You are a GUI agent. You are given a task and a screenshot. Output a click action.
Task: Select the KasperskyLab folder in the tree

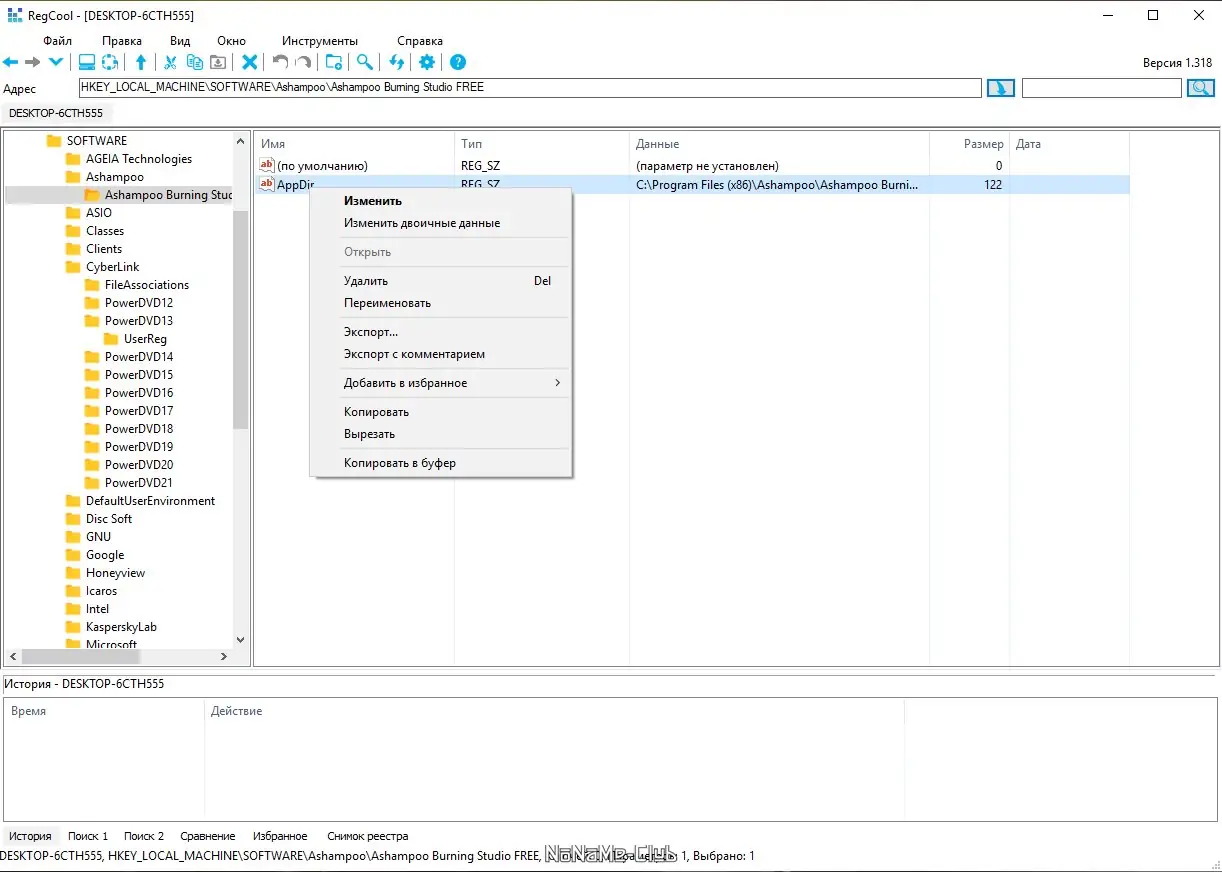[x=121, y=627]
